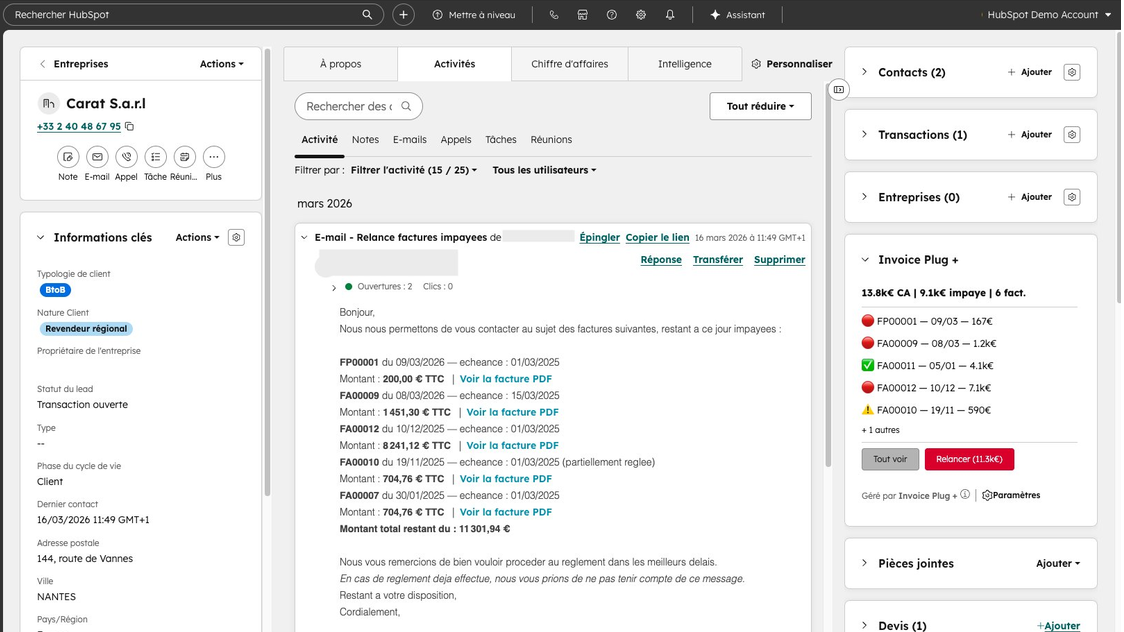This screenshot has width=1124, height=632.
Task: Open Filtrer l'activité (15 / 25) dropdown
Action: [414, 170]
